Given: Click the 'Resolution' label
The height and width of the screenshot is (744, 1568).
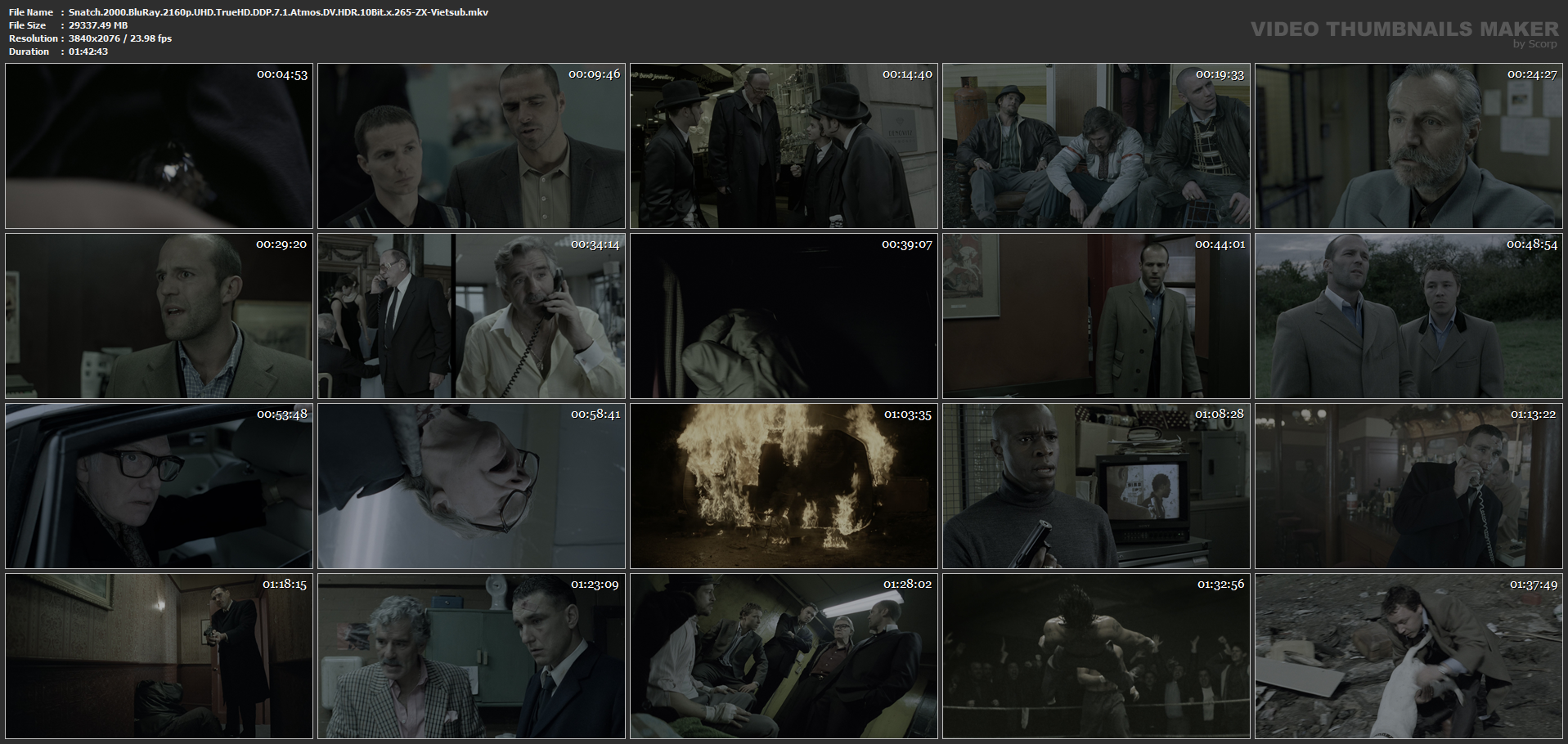Looking at the screenshot, I should point(34,38).
